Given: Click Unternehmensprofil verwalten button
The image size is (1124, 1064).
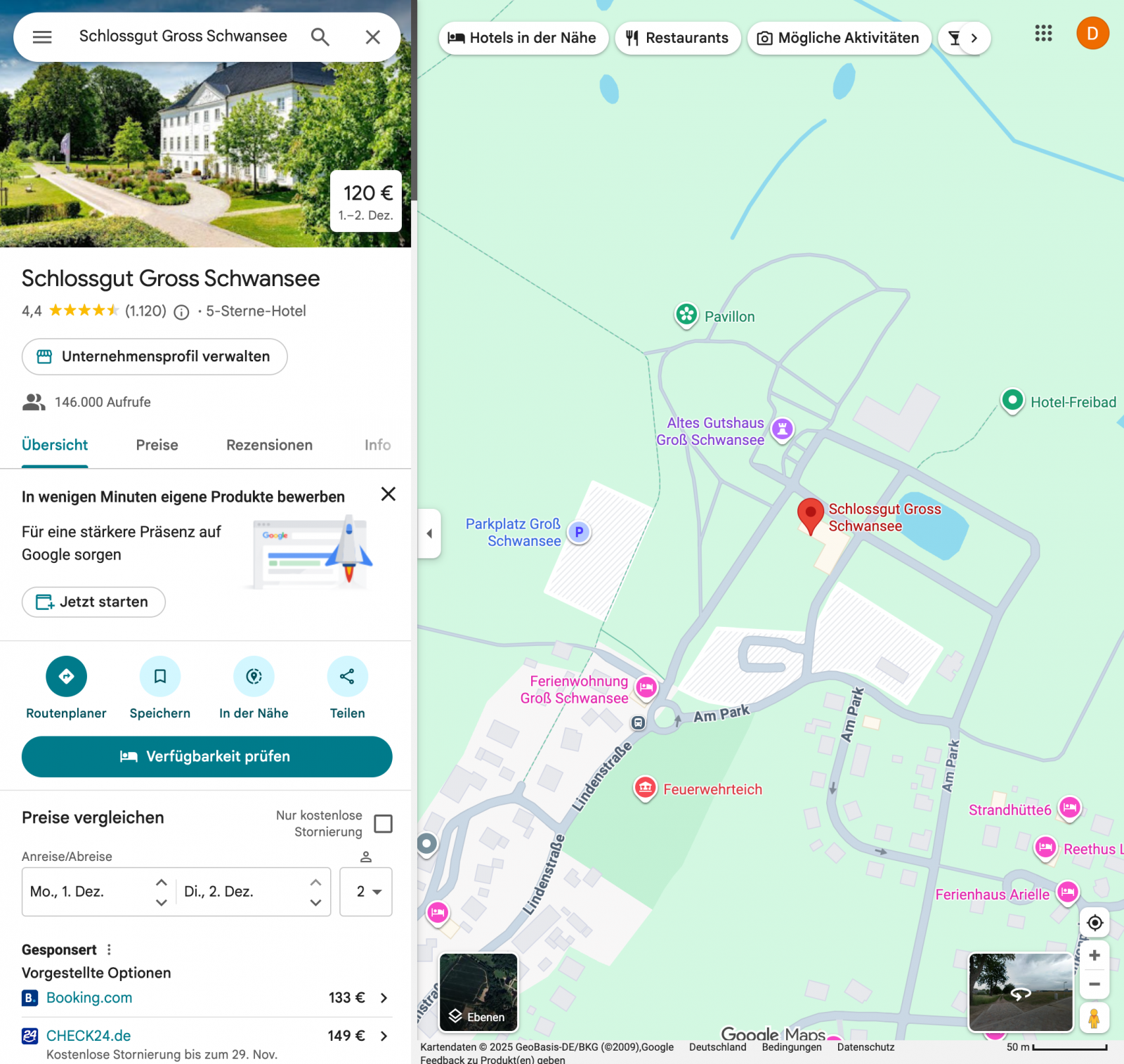Looking at the screenshot, I should [x=155, y=356].
